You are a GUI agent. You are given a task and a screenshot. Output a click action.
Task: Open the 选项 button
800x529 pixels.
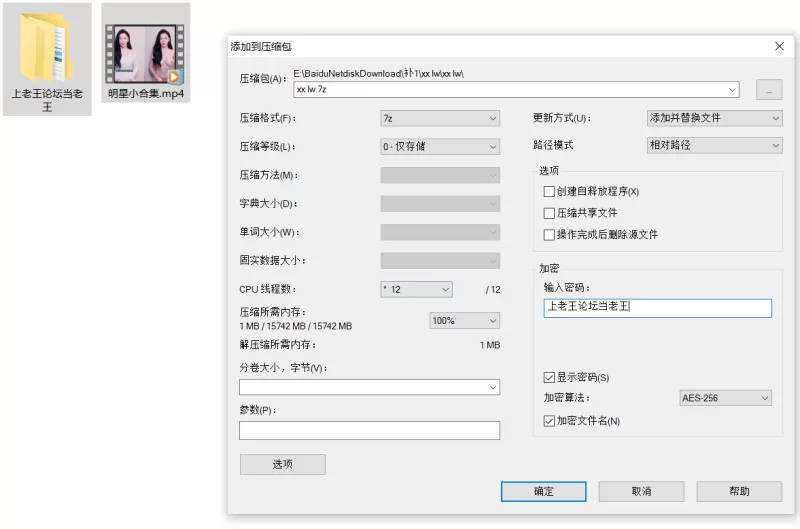pos(282,464)
